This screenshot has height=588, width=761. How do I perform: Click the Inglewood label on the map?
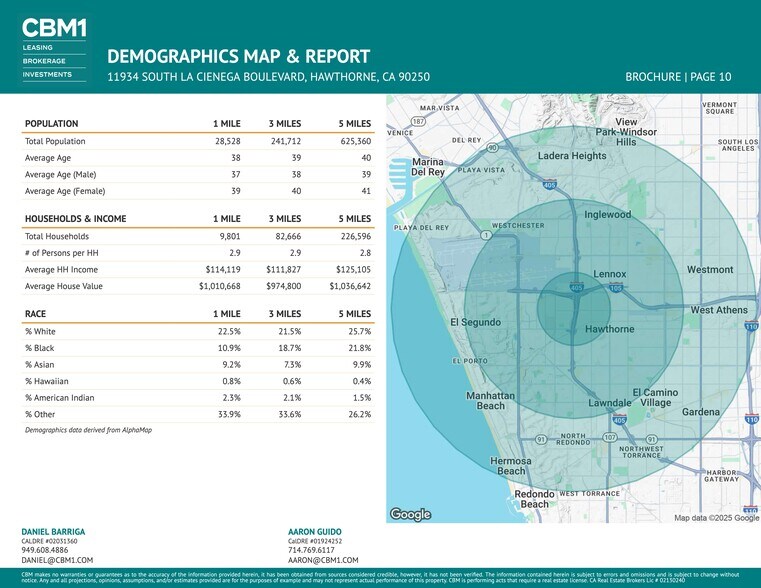(x=608, y=214)
